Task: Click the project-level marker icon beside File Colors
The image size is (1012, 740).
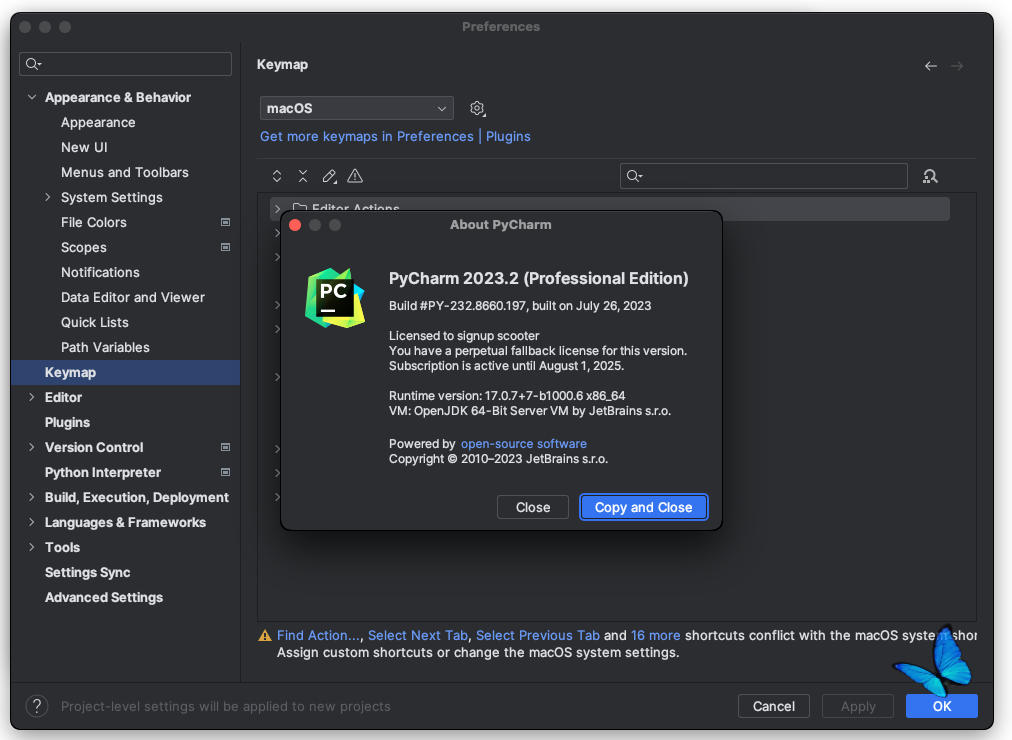Action: [x=225, y=222]
